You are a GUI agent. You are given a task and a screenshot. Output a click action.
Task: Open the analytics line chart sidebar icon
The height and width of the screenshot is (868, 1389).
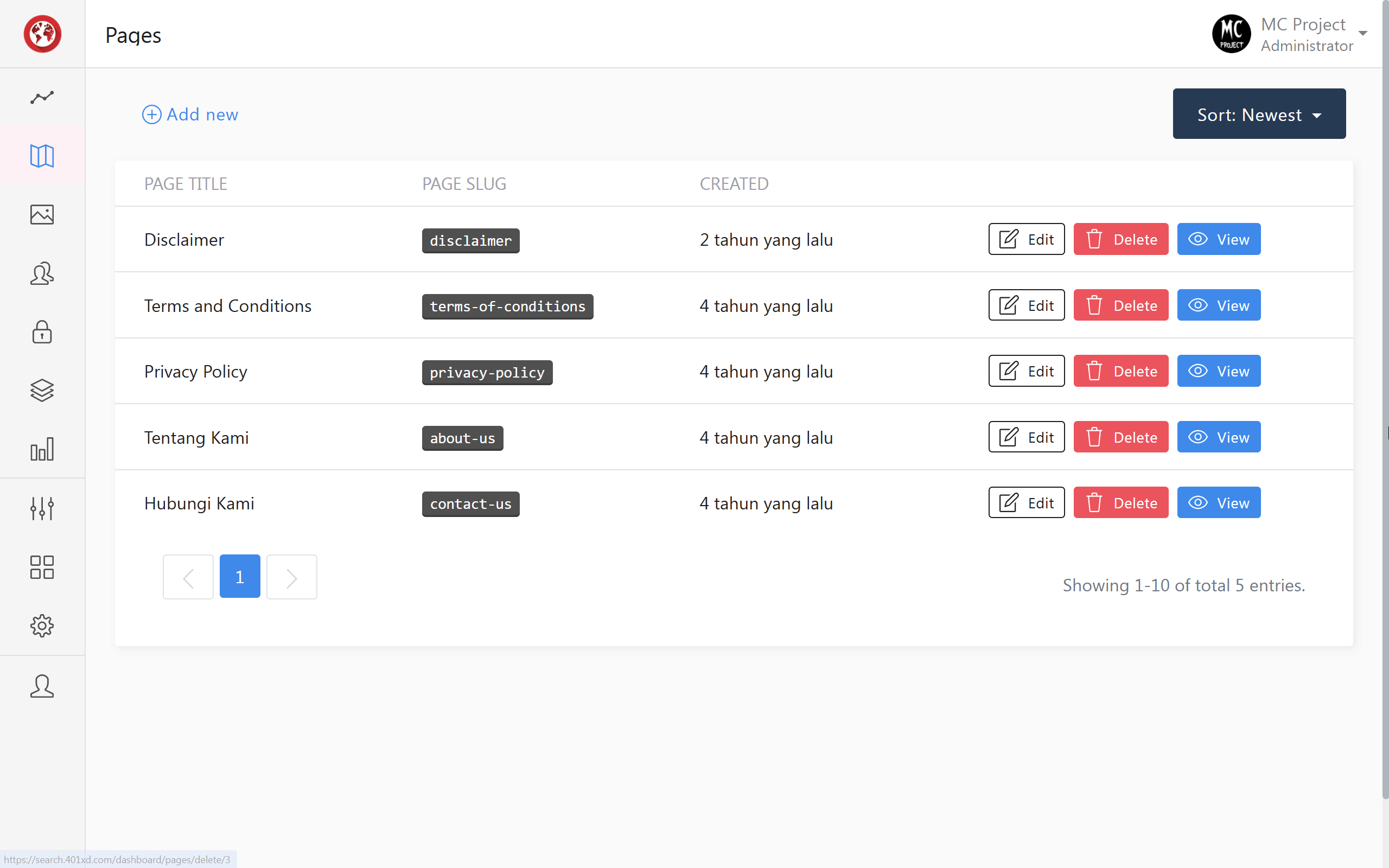tap(42, 98)
